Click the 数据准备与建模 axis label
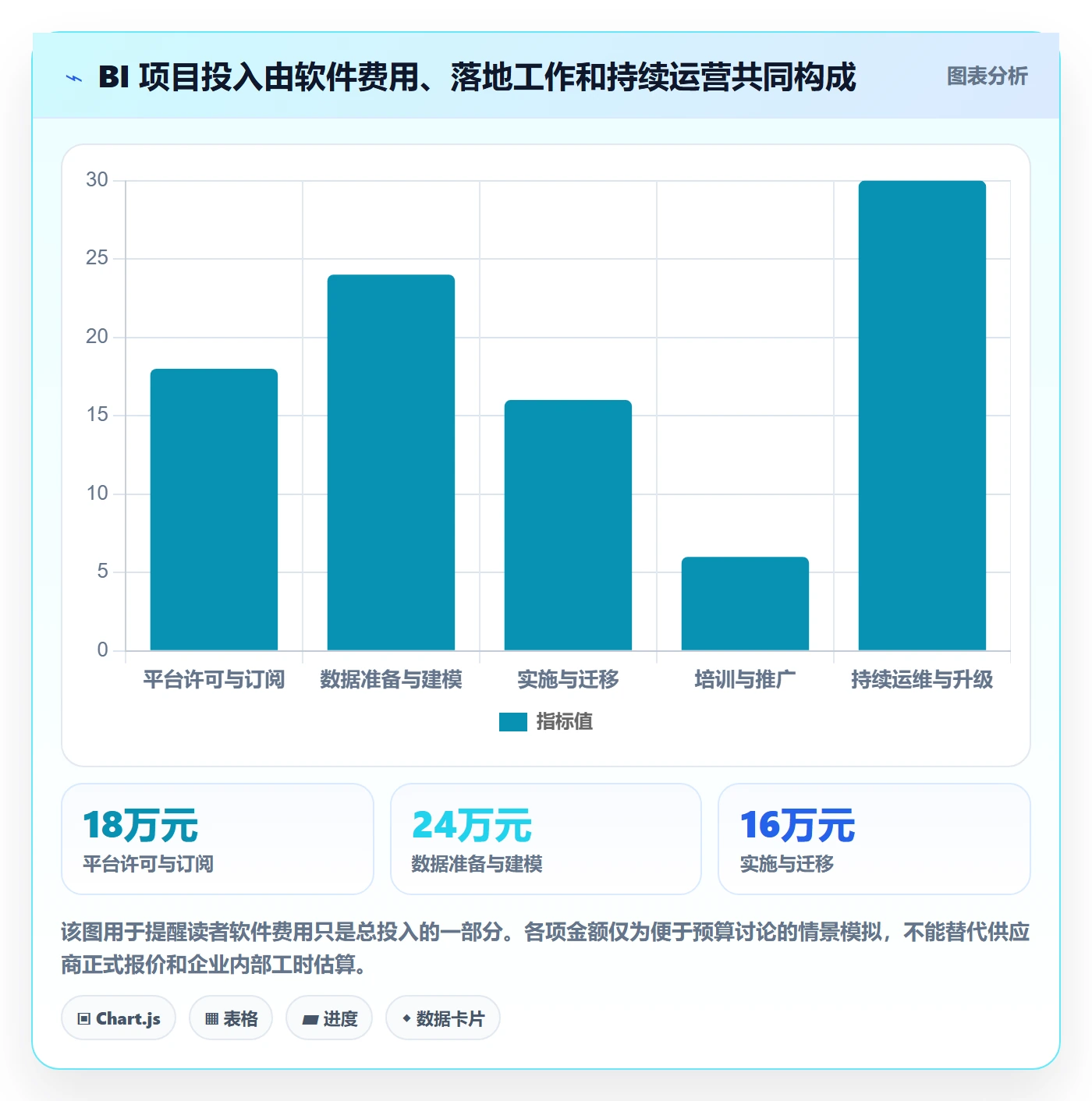 pos(391,680)
